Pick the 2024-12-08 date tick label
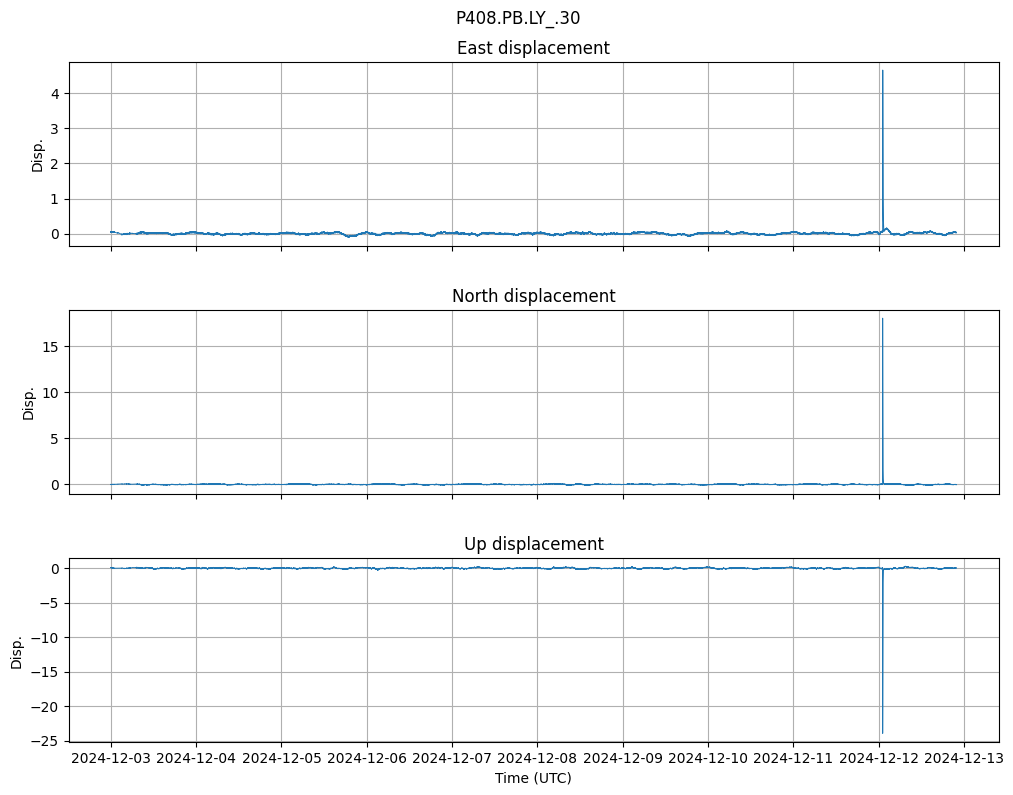1013x795 pixels. point(537,759)
